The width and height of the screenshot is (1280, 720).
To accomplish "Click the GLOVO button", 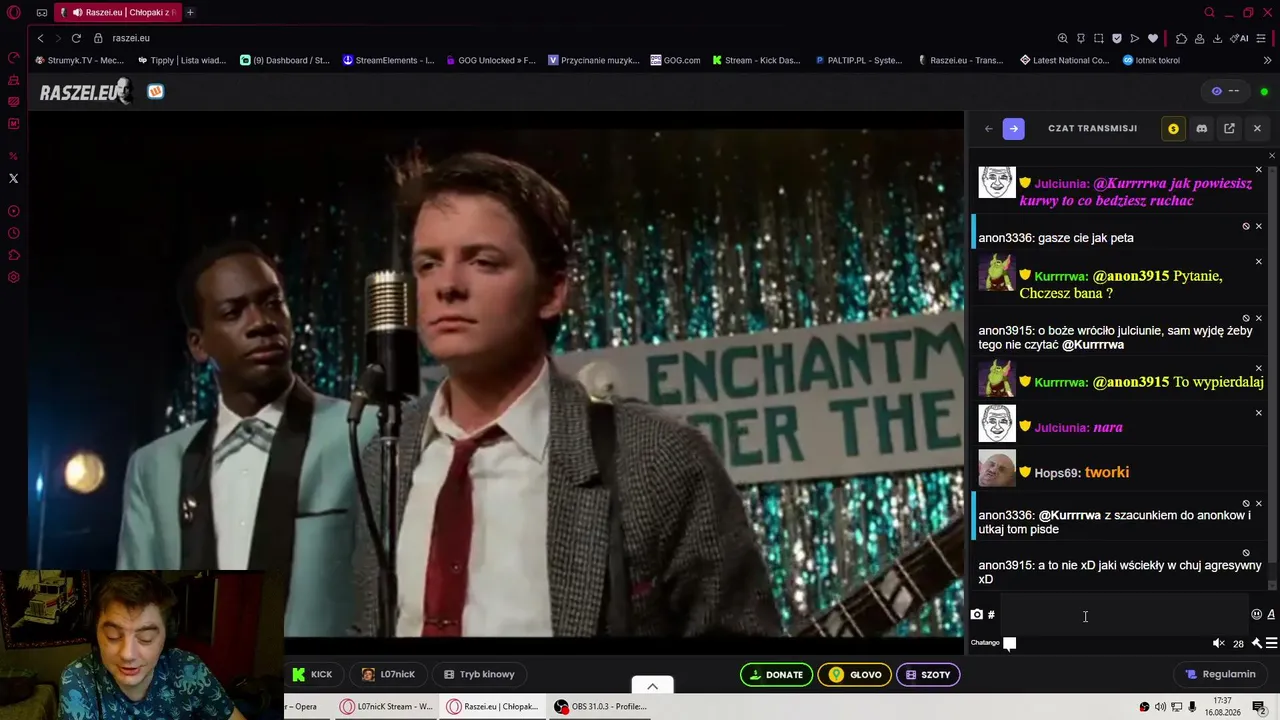I will (855, 675).
